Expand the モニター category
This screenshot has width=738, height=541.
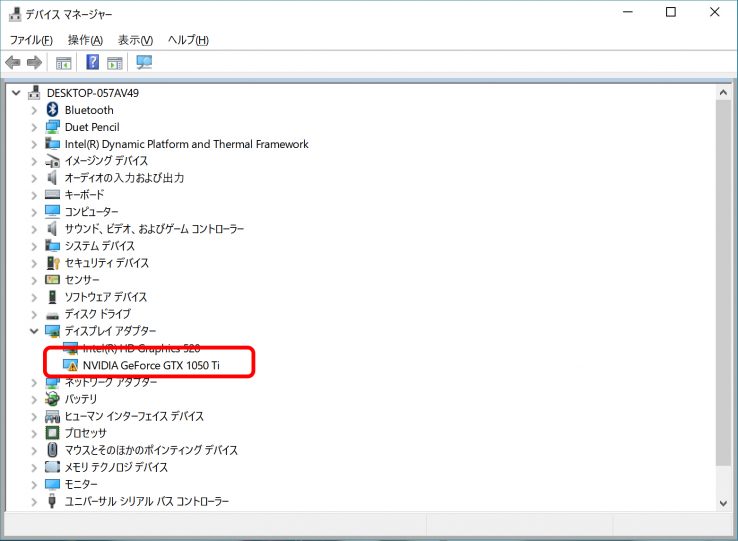(34, 484)
